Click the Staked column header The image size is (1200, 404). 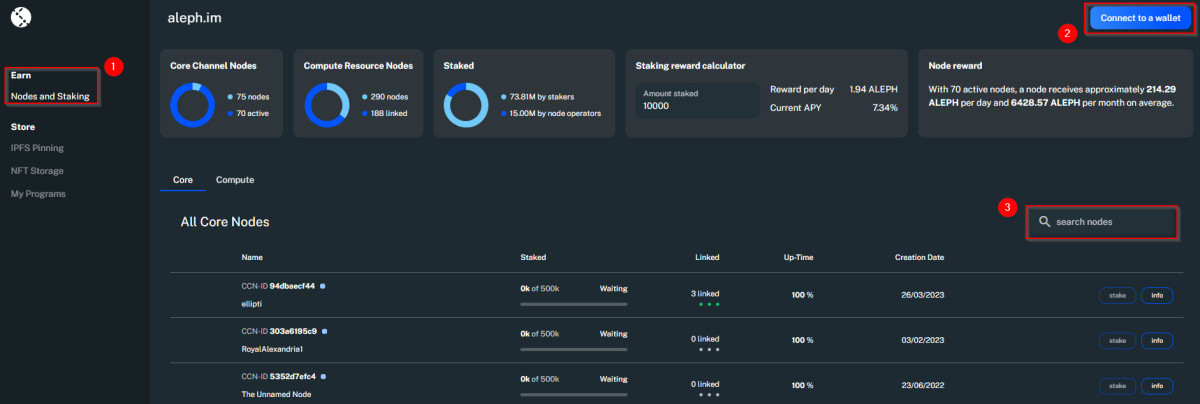pos(533,257)
